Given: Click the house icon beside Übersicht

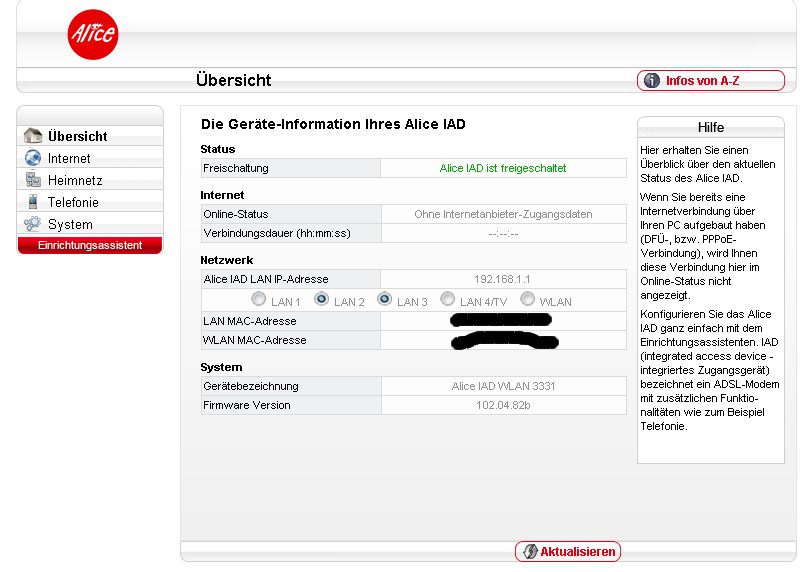Looking at the screenshot, I should (33, 136).
